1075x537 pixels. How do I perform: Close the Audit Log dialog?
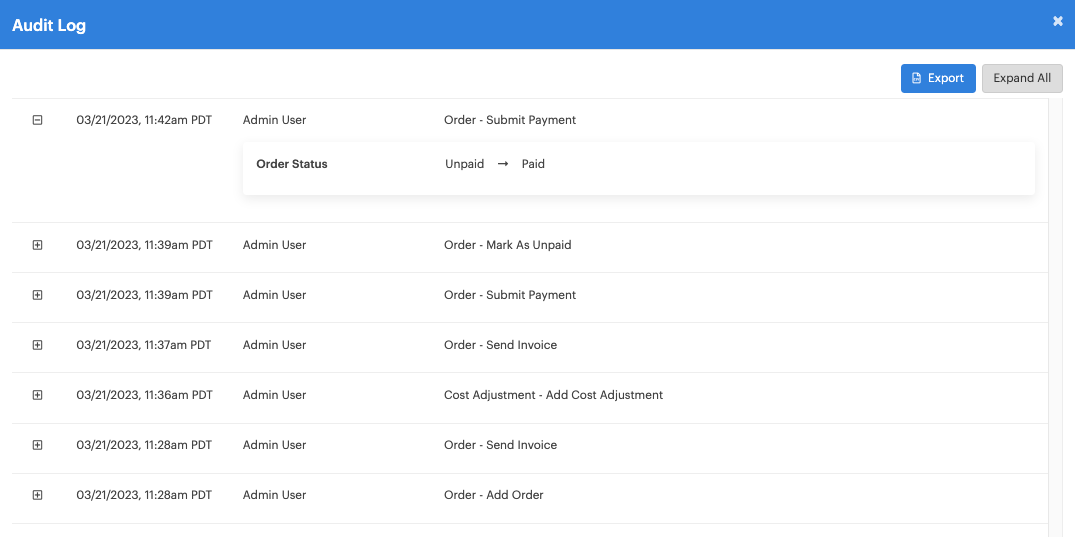tap(1058, 21)
